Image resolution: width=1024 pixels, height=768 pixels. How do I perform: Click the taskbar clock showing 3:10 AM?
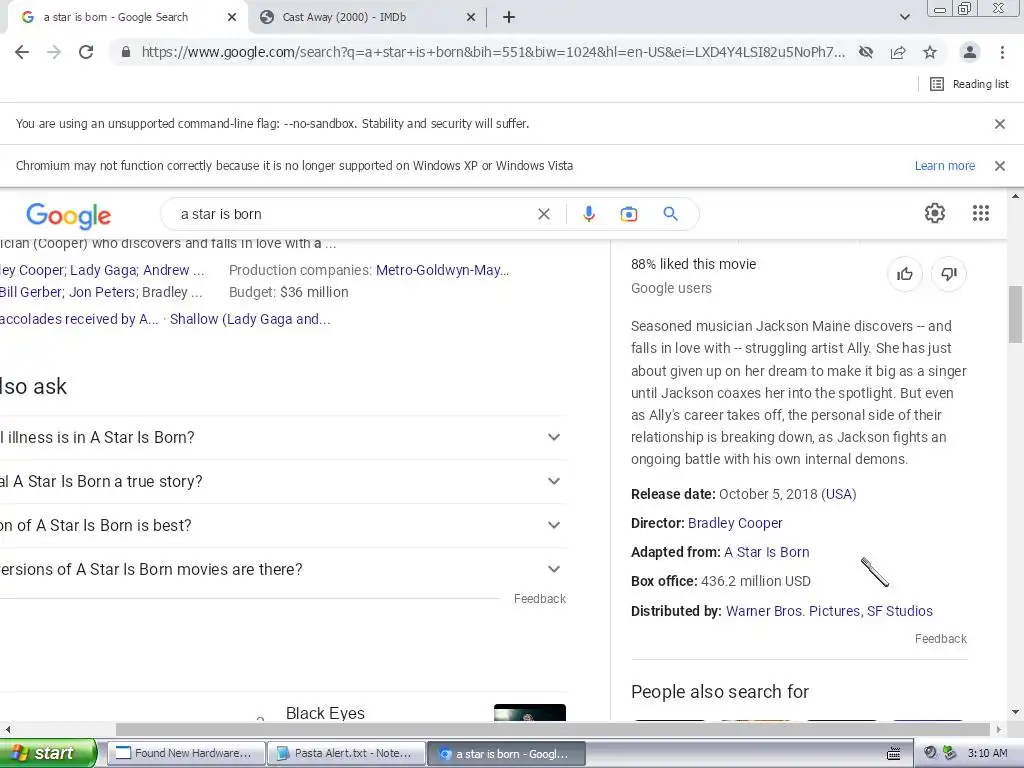point(987,753)
